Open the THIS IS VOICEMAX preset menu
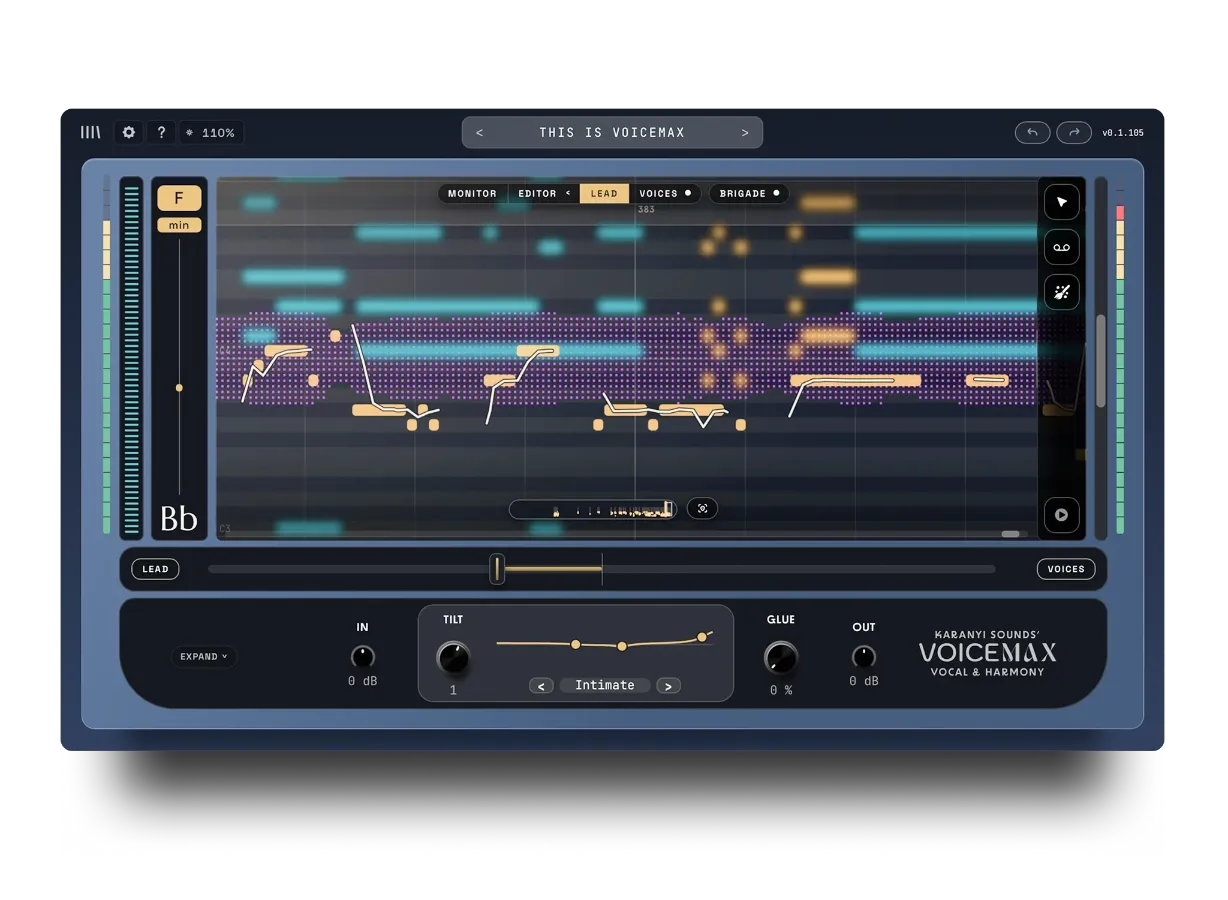The image size is (1228, 900). point(612,132)
